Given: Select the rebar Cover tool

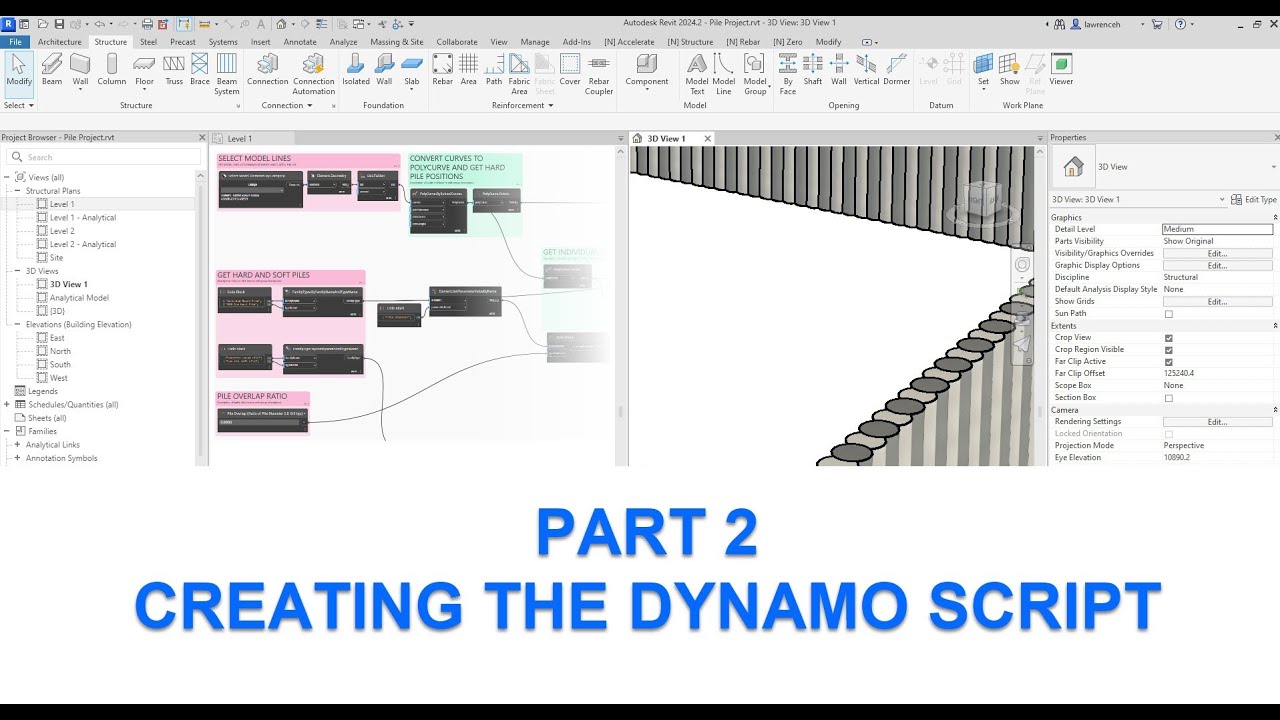Looking at the screenshot, I should [x=570, y=70].
